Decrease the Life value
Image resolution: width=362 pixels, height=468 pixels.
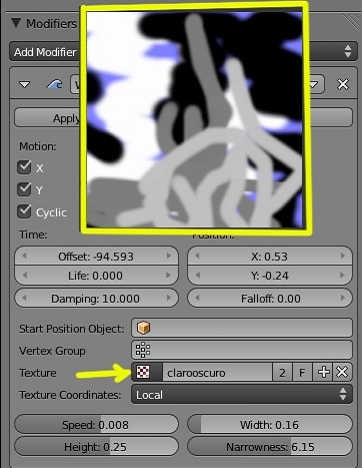click(x=24, y=275)
